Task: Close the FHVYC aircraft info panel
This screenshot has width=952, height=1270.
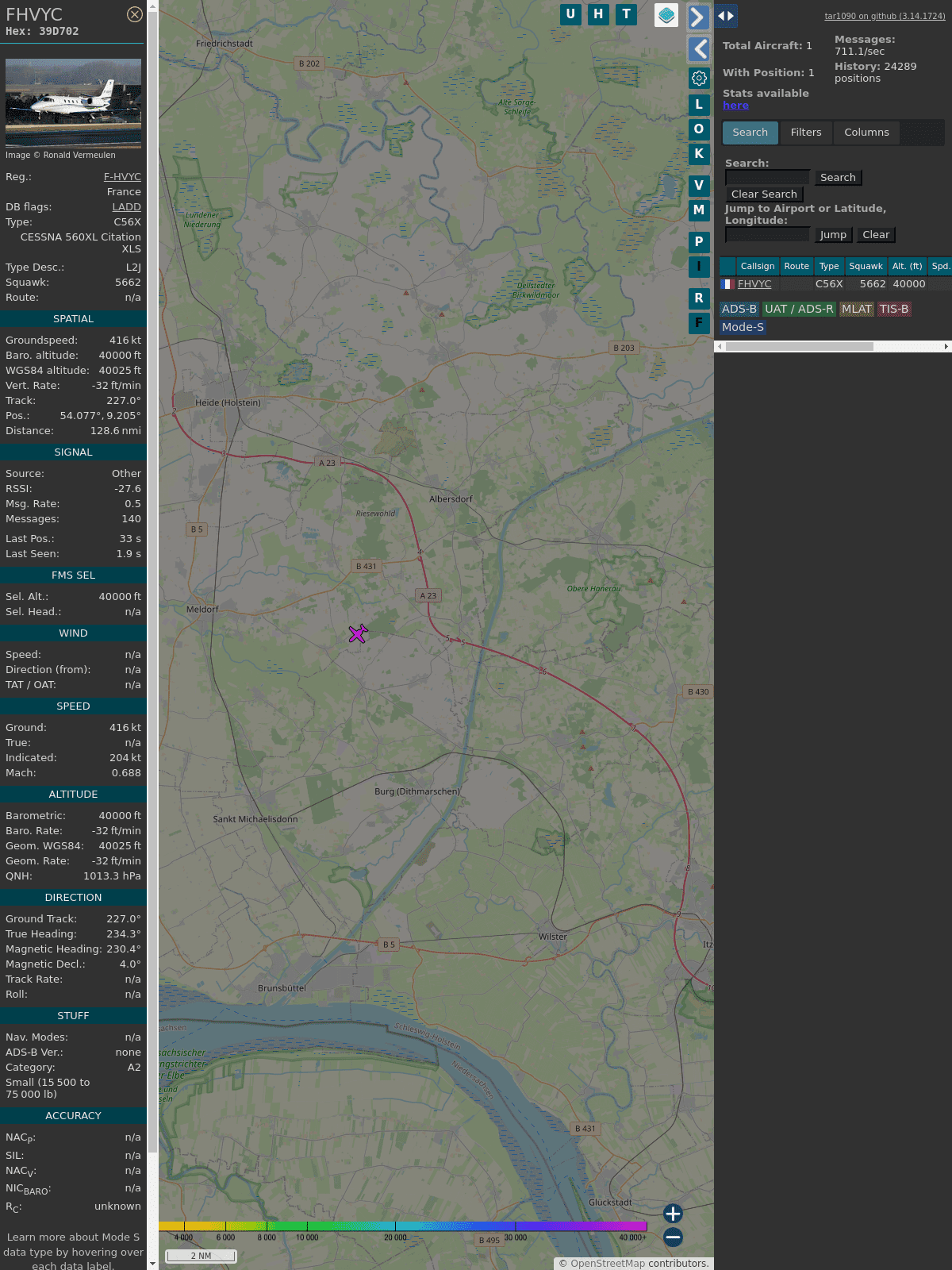Action: [x=135, y=14]
